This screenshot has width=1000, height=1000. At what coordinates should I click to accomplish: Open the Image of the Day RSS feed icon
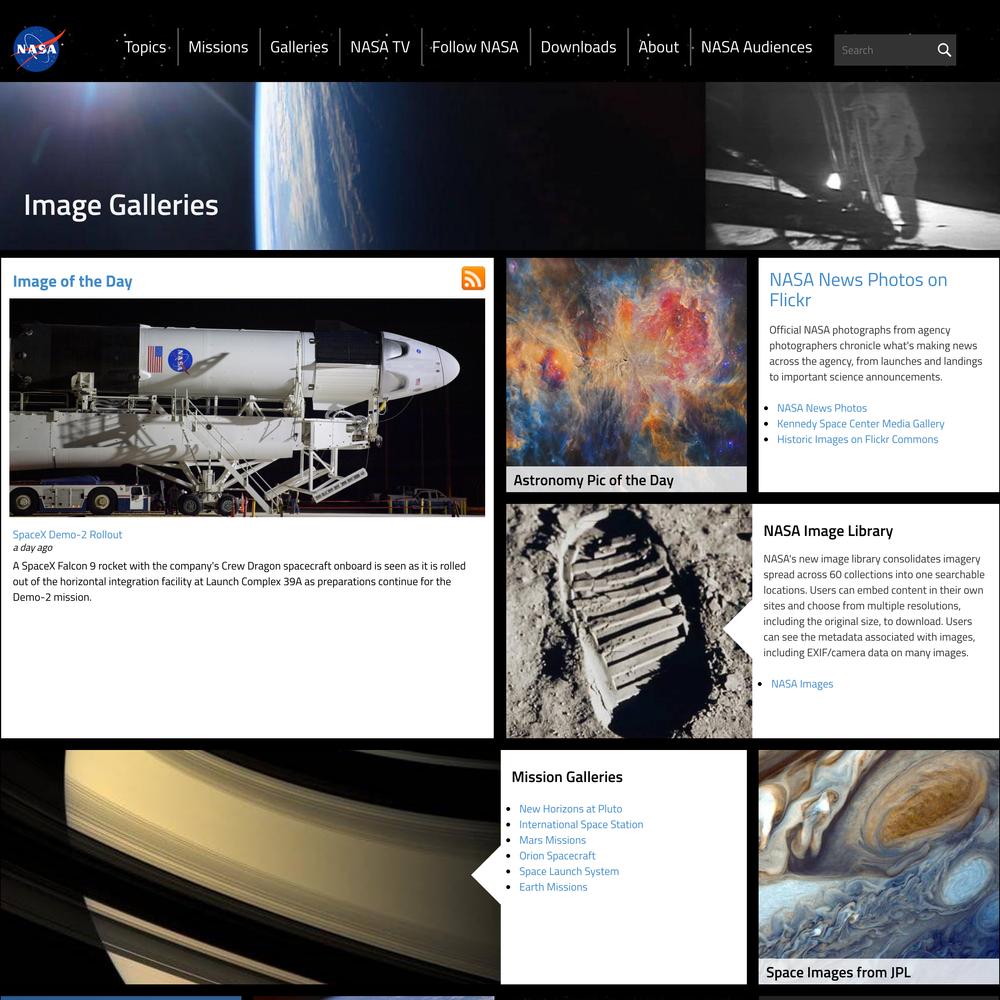tap(473, 279)
